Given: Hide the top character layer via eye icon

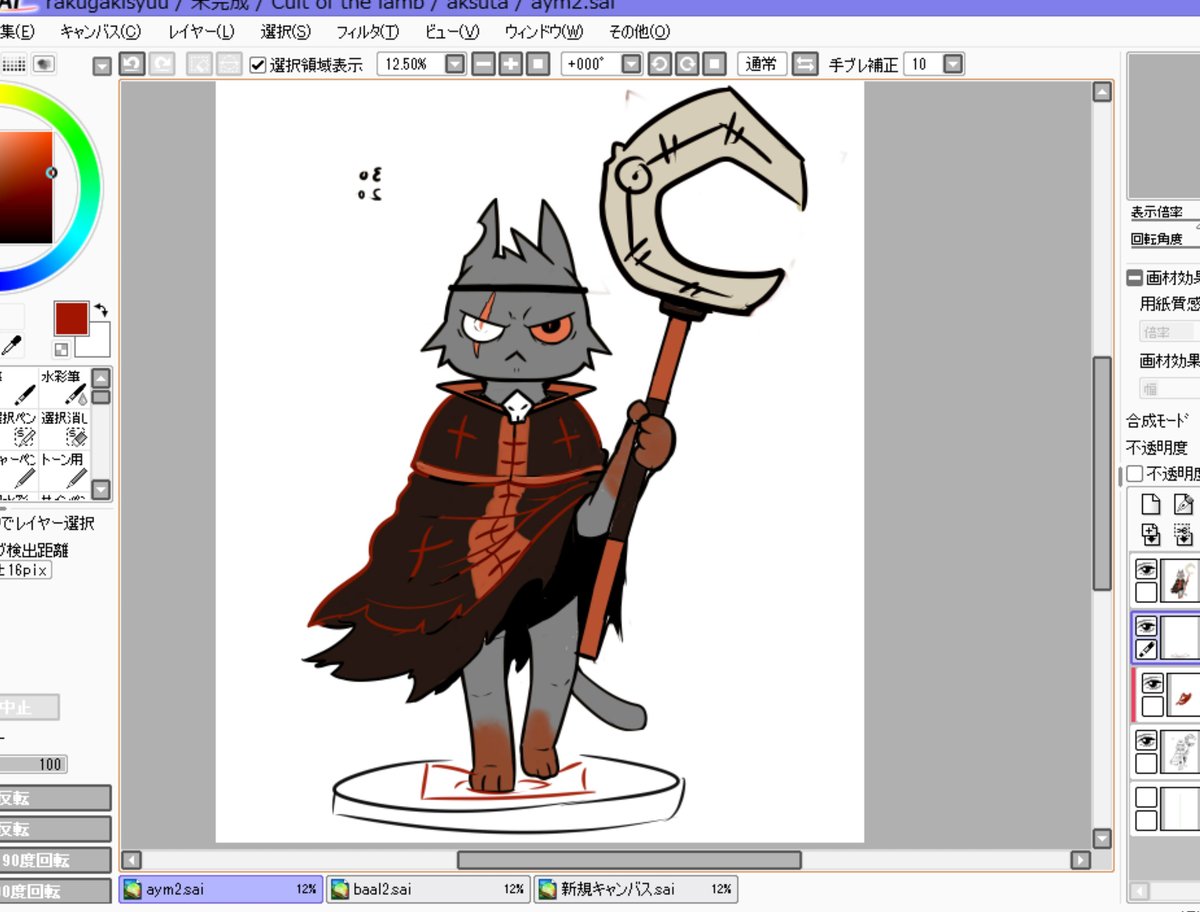Looking at the screenshot, I should click(x=1146, y=569).
